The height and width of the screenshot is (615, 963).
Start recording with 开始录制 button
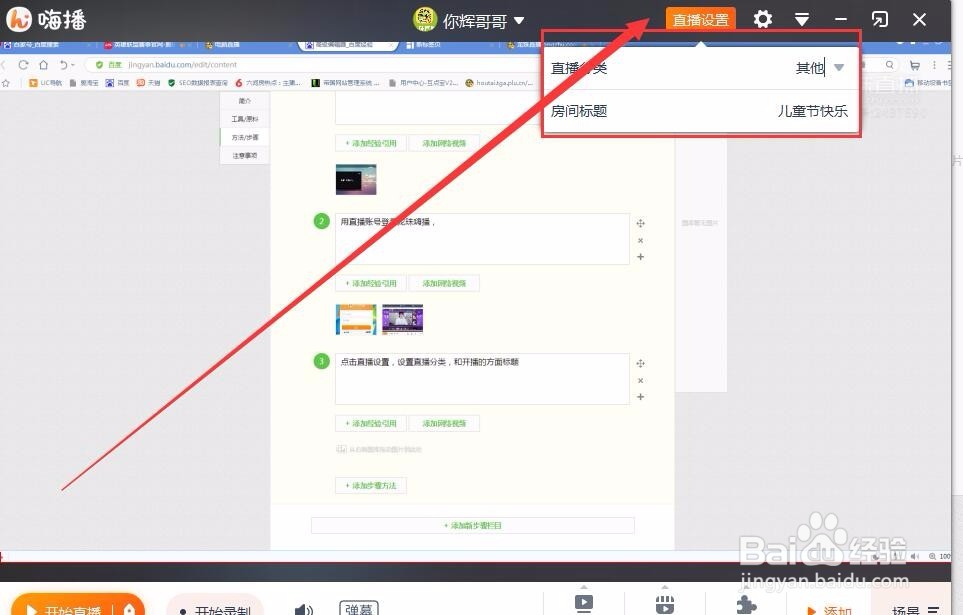tap(214, 607)
